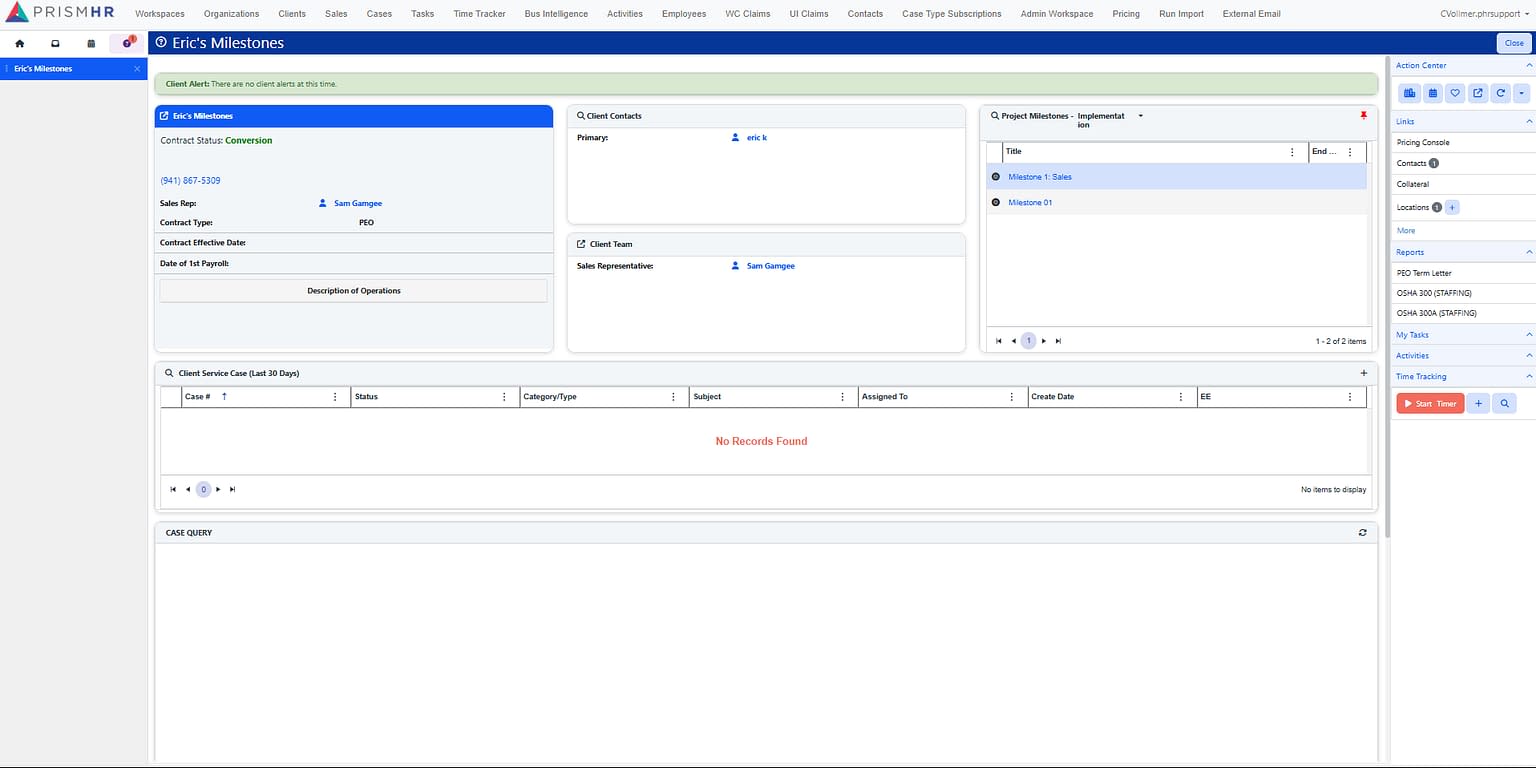1536x768 pixels.
Task: Switch to the Employees menu item
Action: coord(683,13)
